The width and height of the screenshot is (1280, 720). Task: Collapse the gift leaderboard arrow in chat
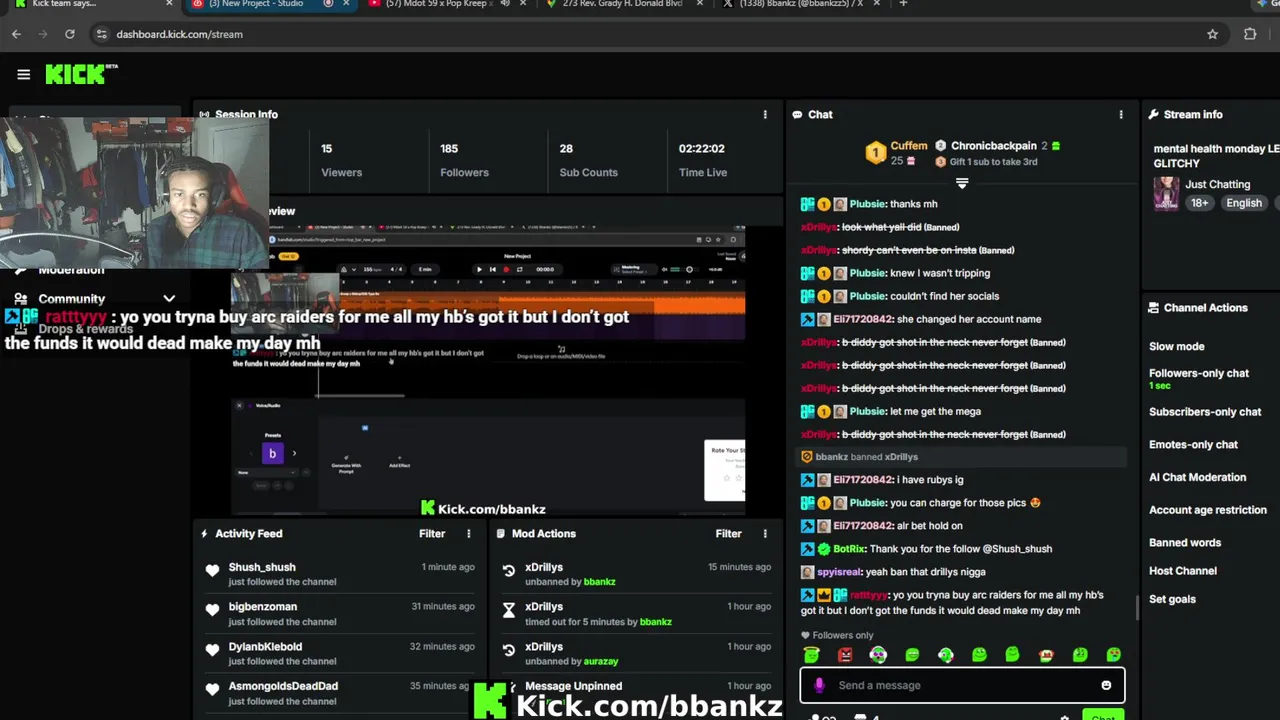click(x=962, y=184)
